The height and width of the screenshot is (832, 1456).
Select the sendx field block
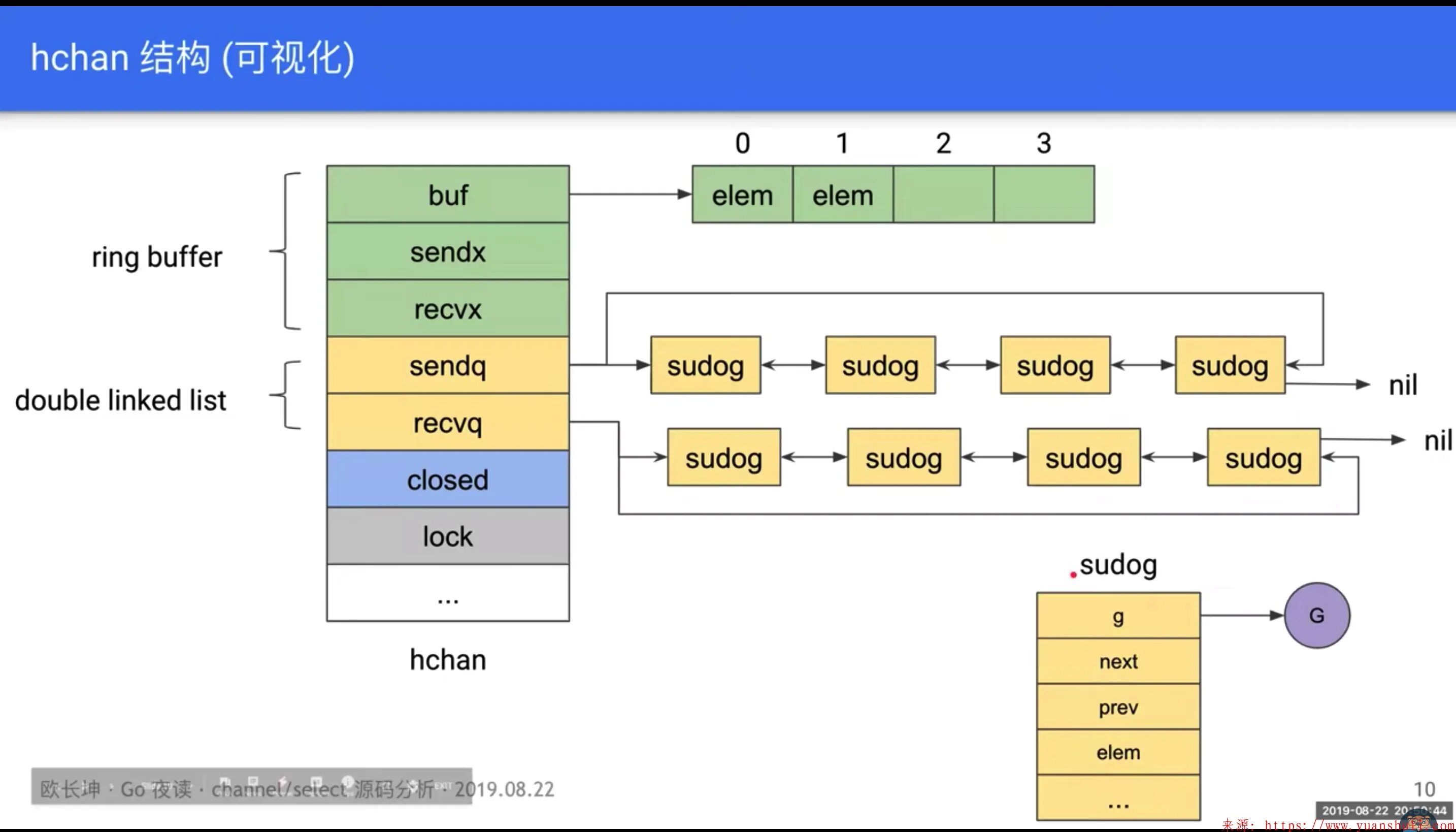point(448,252)
